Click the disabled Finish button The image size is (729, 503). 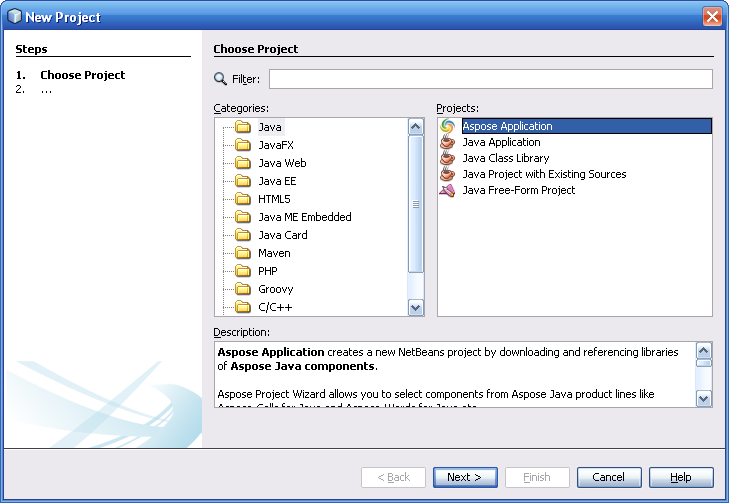point(537,477)
